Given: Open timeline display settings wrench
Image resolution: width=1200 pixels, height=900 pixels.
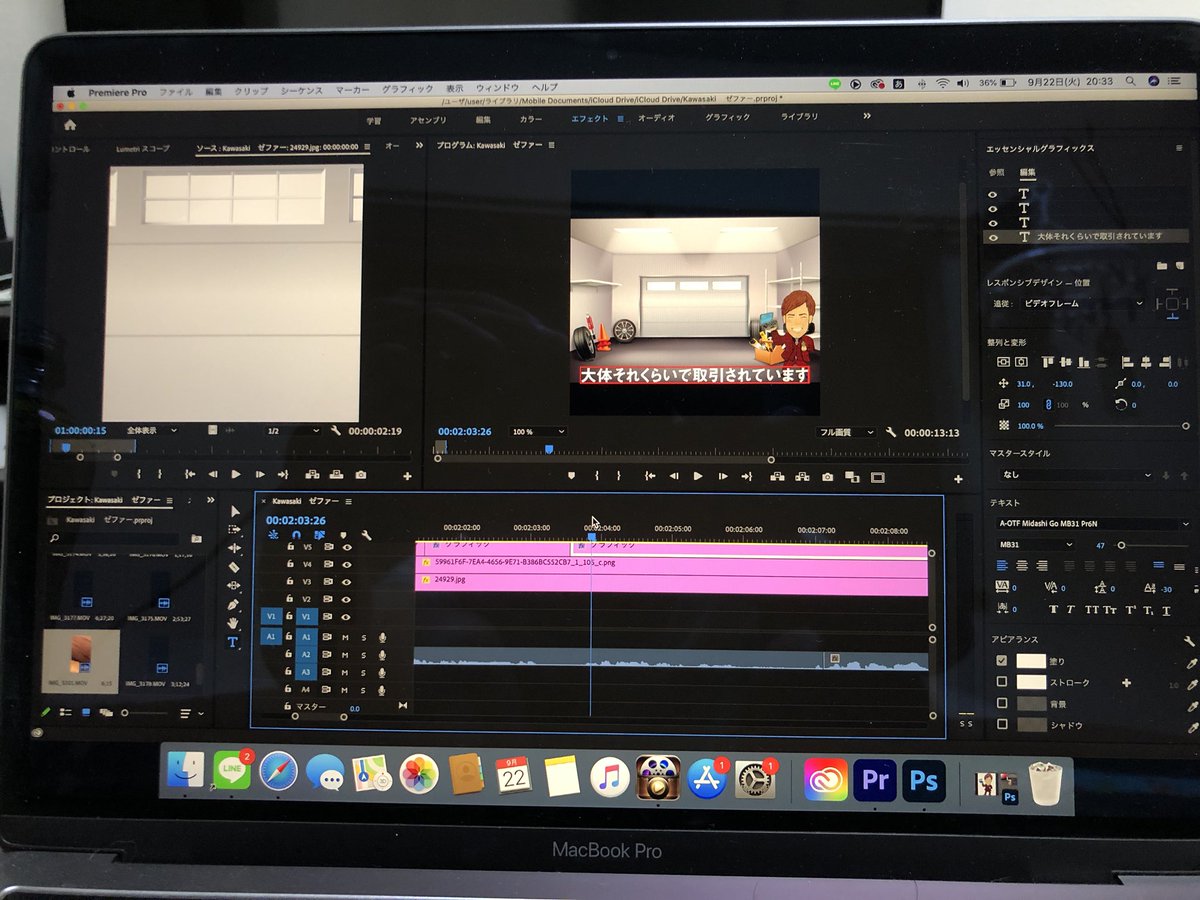Looking at the screenshot, I should pos(366,536).
